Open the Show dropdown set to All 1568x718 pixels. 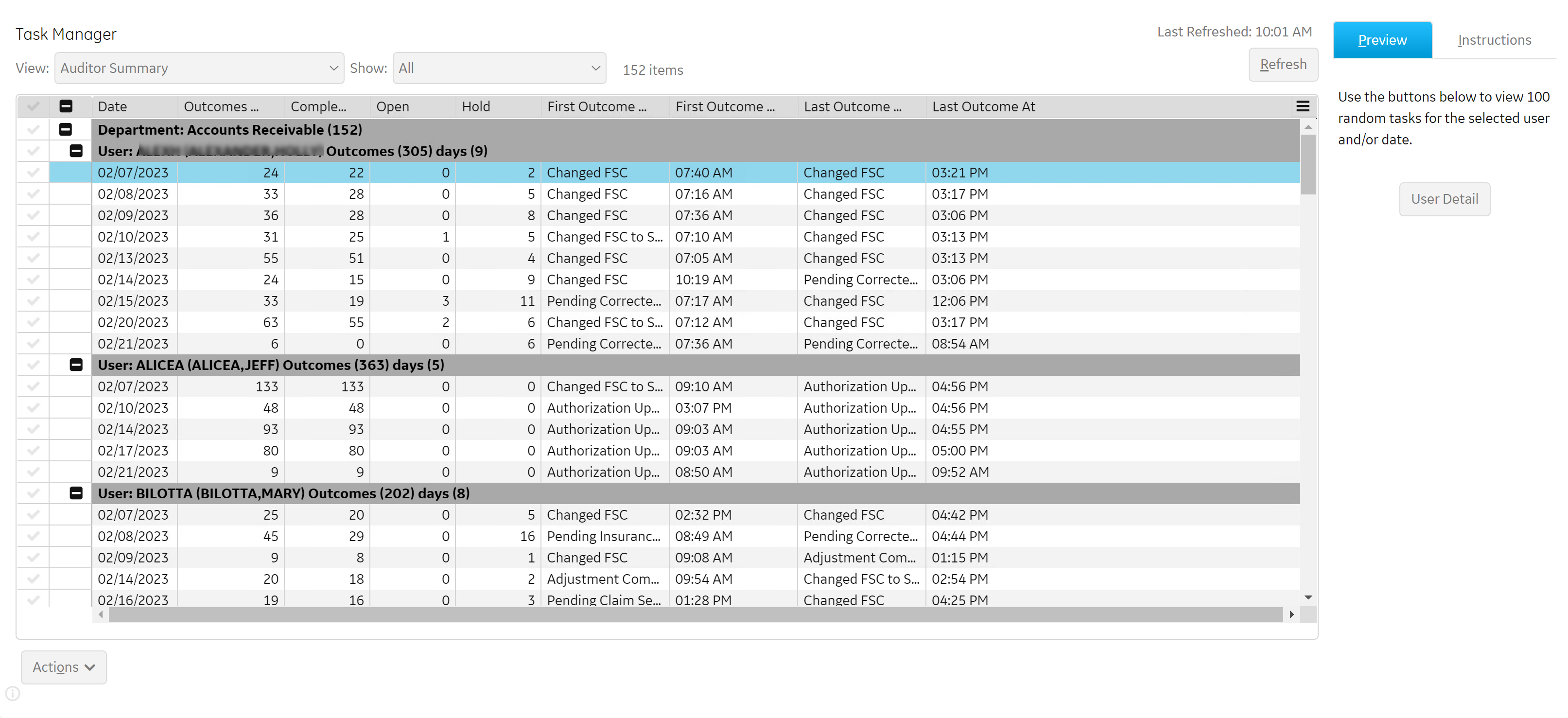click(499, 68)
